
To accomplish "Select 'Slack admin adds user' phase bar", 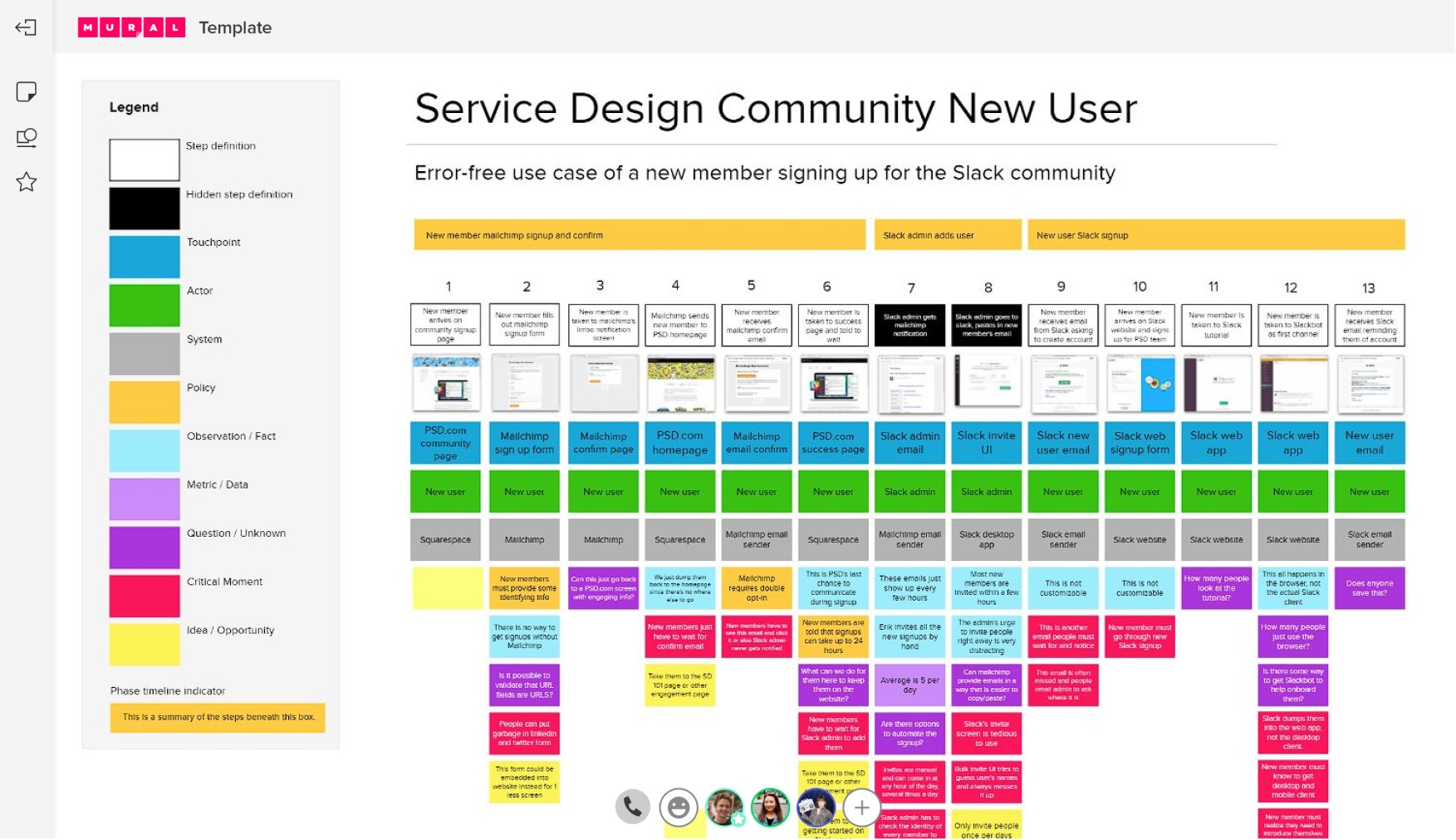I will click(948, 235).
